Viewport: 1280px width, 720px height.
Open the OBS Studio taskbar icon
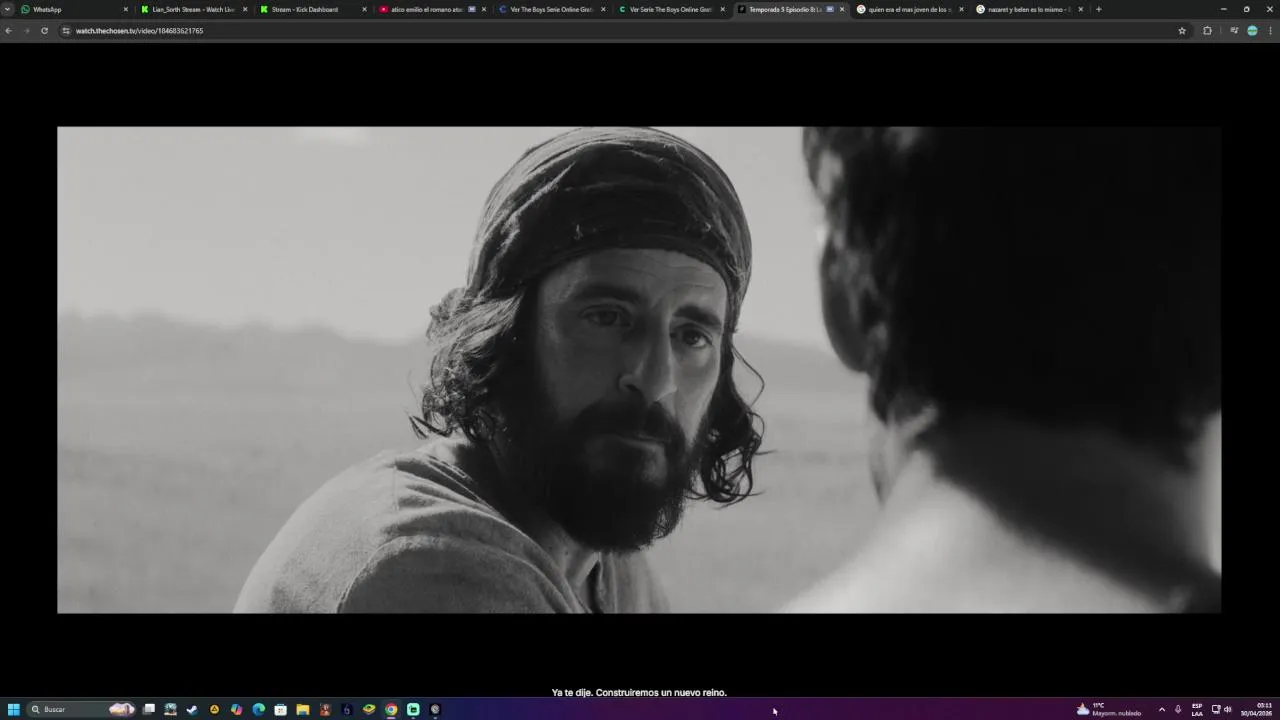pyautogui.click(x=435, y=709)
